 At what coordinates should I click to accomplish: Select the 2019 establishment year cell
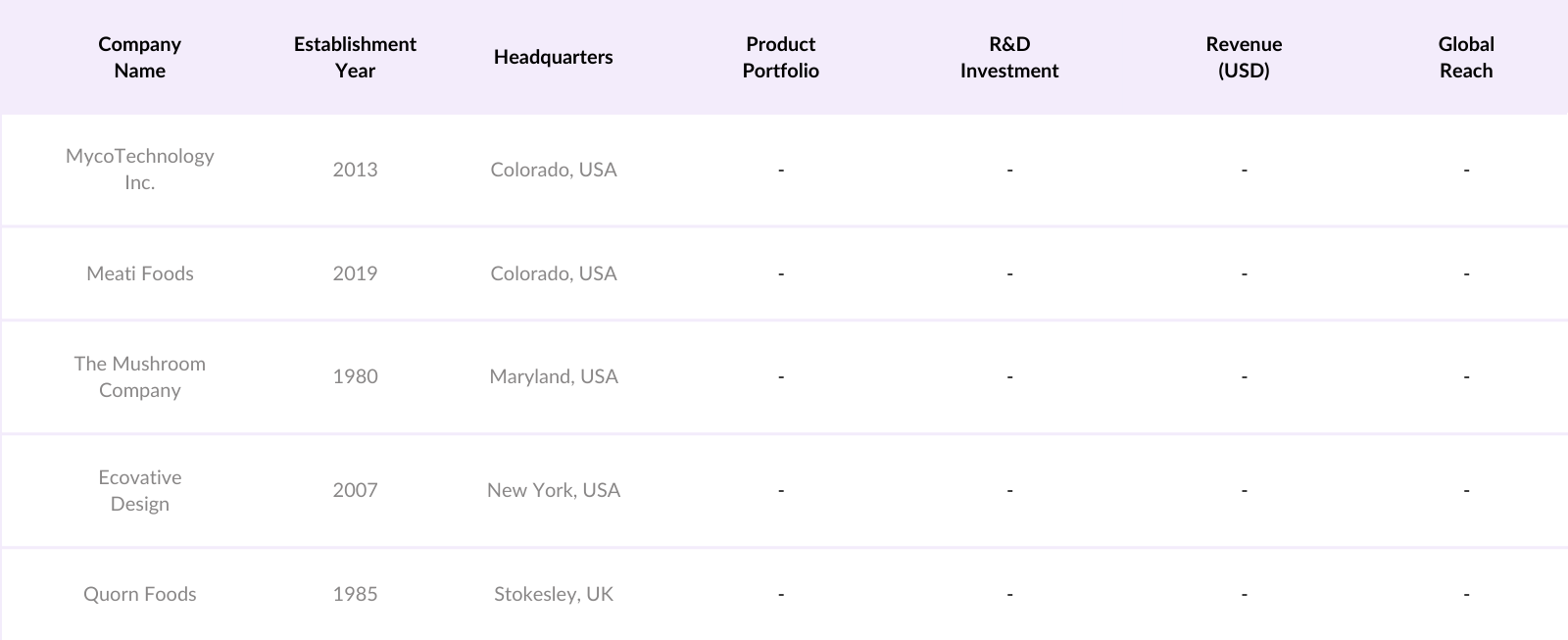point(355,273)
